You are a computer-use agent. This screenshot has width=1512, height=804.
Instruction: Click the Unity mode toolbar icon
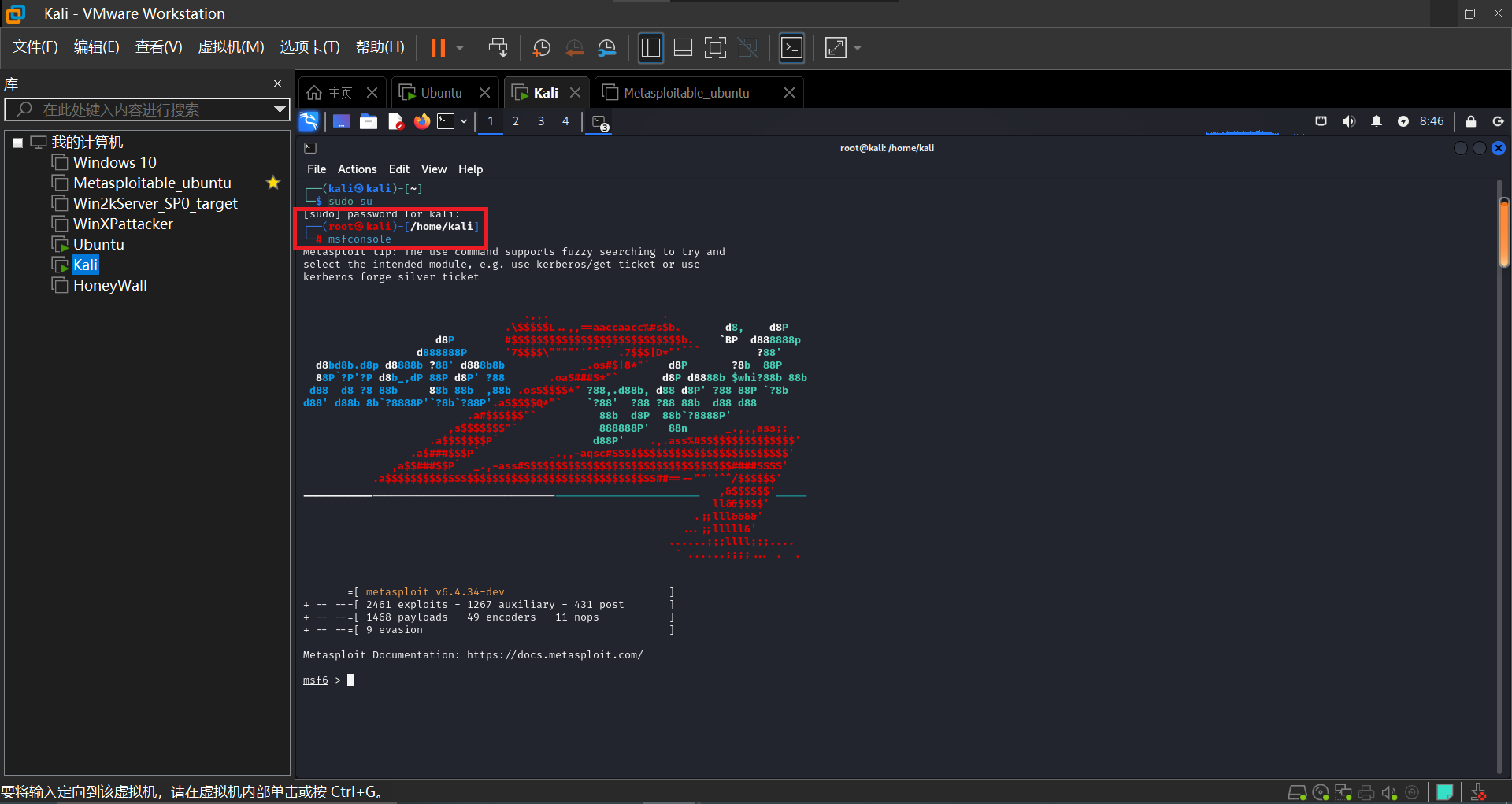point(747,48)
